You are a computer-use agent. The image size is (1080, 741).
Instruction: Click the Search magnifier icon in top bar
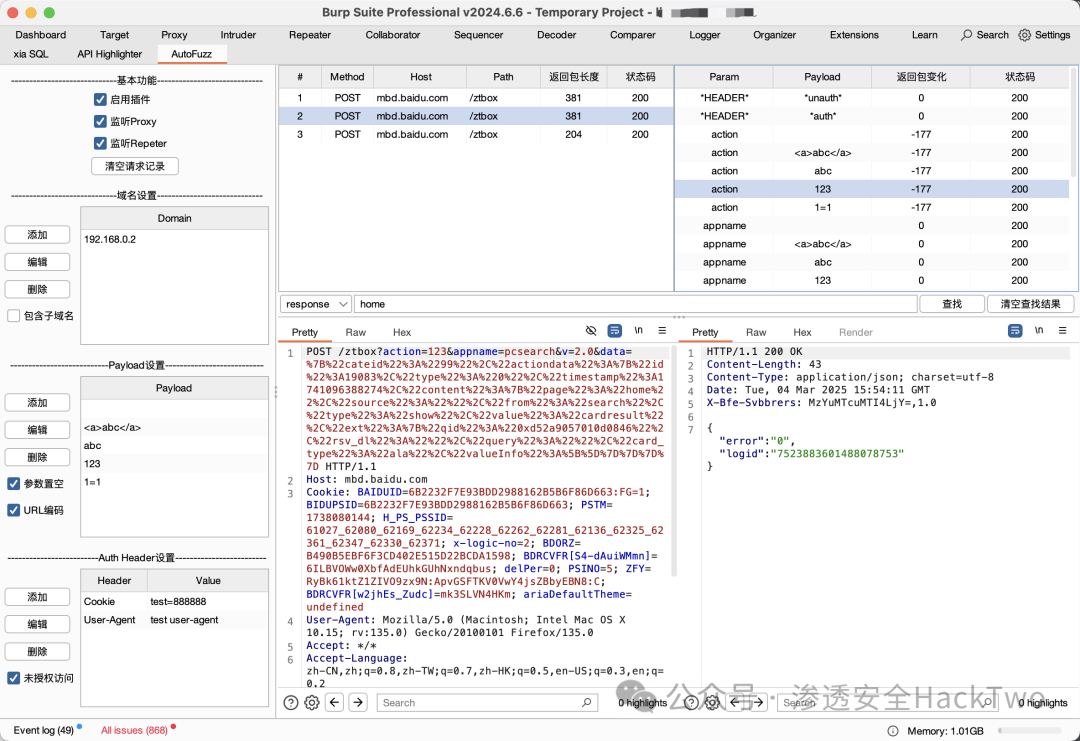(967, 34)
